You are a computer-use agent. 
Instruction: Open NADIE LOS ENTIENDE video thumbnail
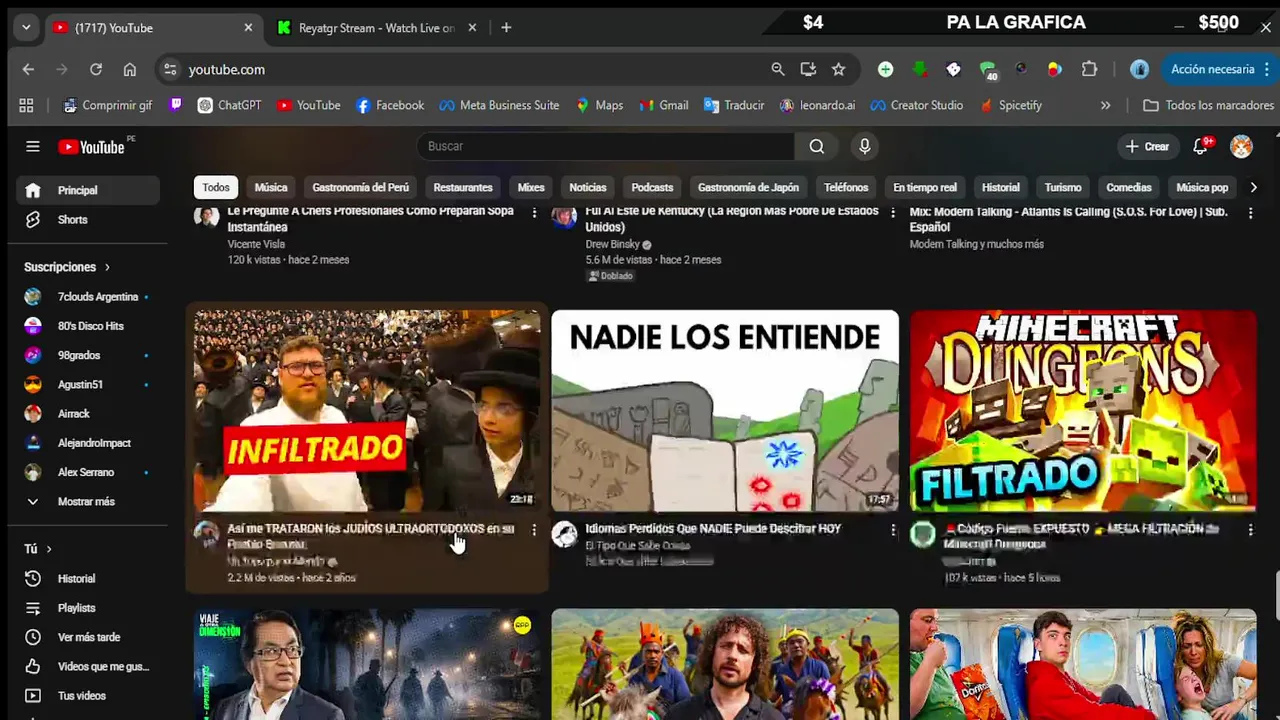pos(725,410)
